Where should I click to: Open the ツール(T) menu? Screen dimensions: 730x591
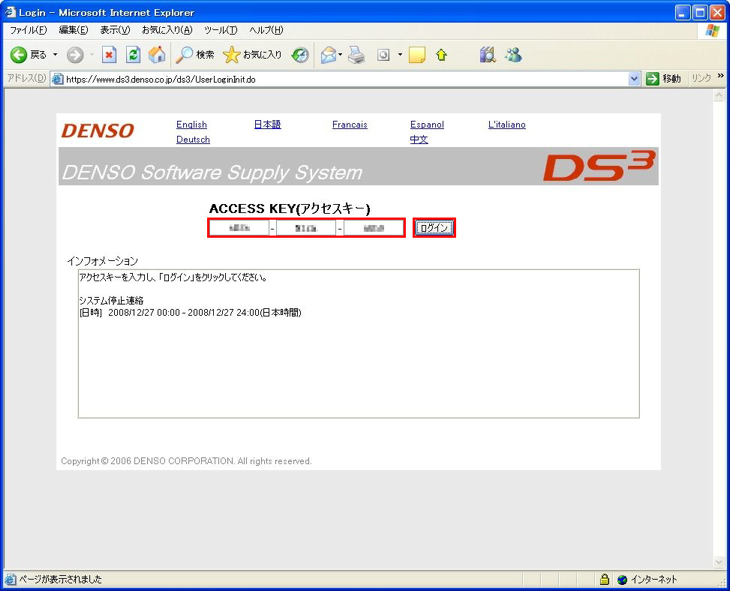(x=221, y=30)
